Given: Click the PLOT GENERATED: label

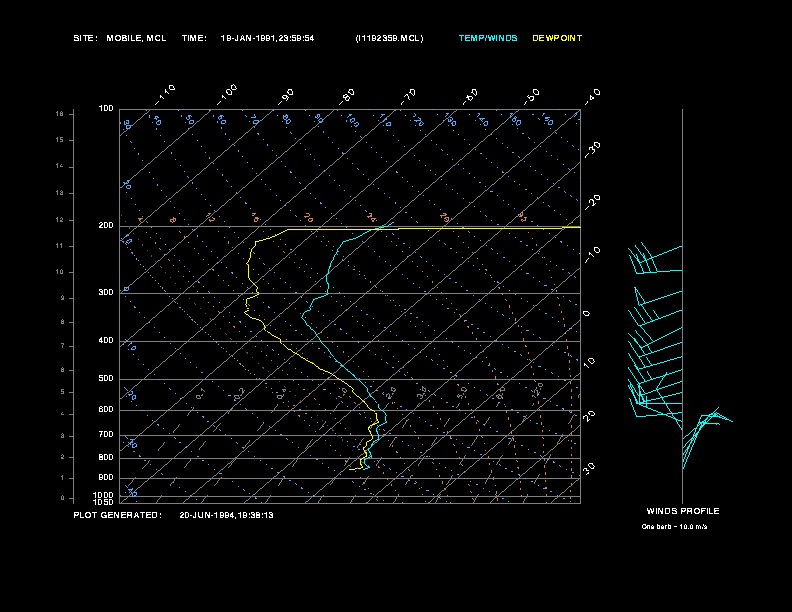Looking at the screenshot, I should tap(118, 515).
